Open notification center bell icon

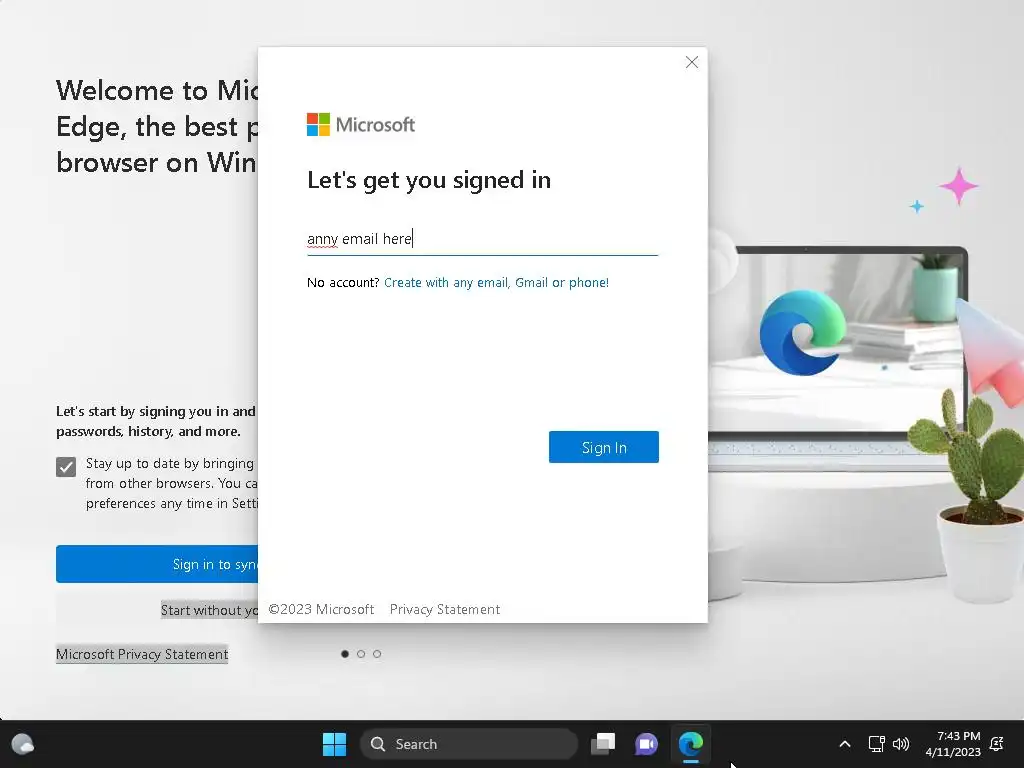click(x=997, y=744)
